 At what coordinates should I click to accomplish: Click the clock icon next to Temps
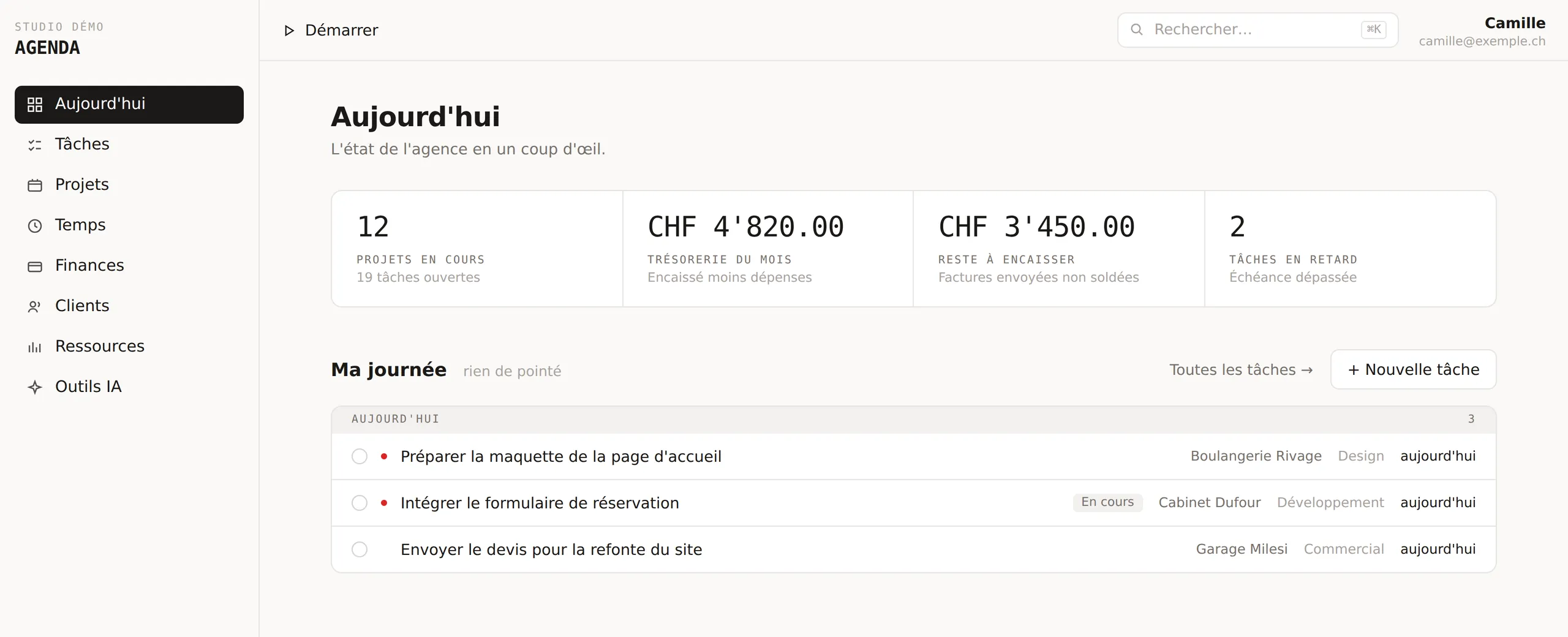[x=35, y=226]
